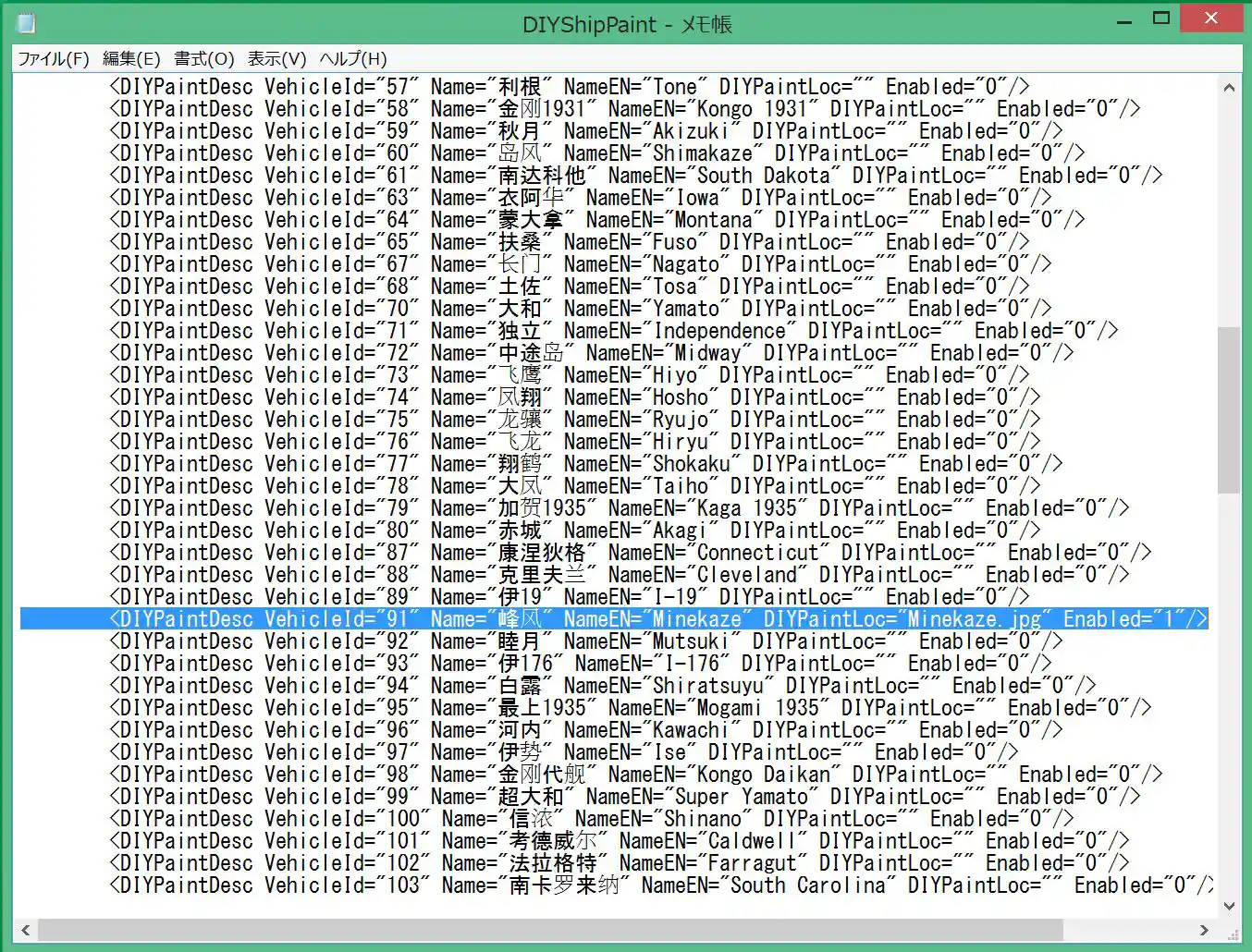Click the line with NameEN="Mutsuki"

(585, 641)
